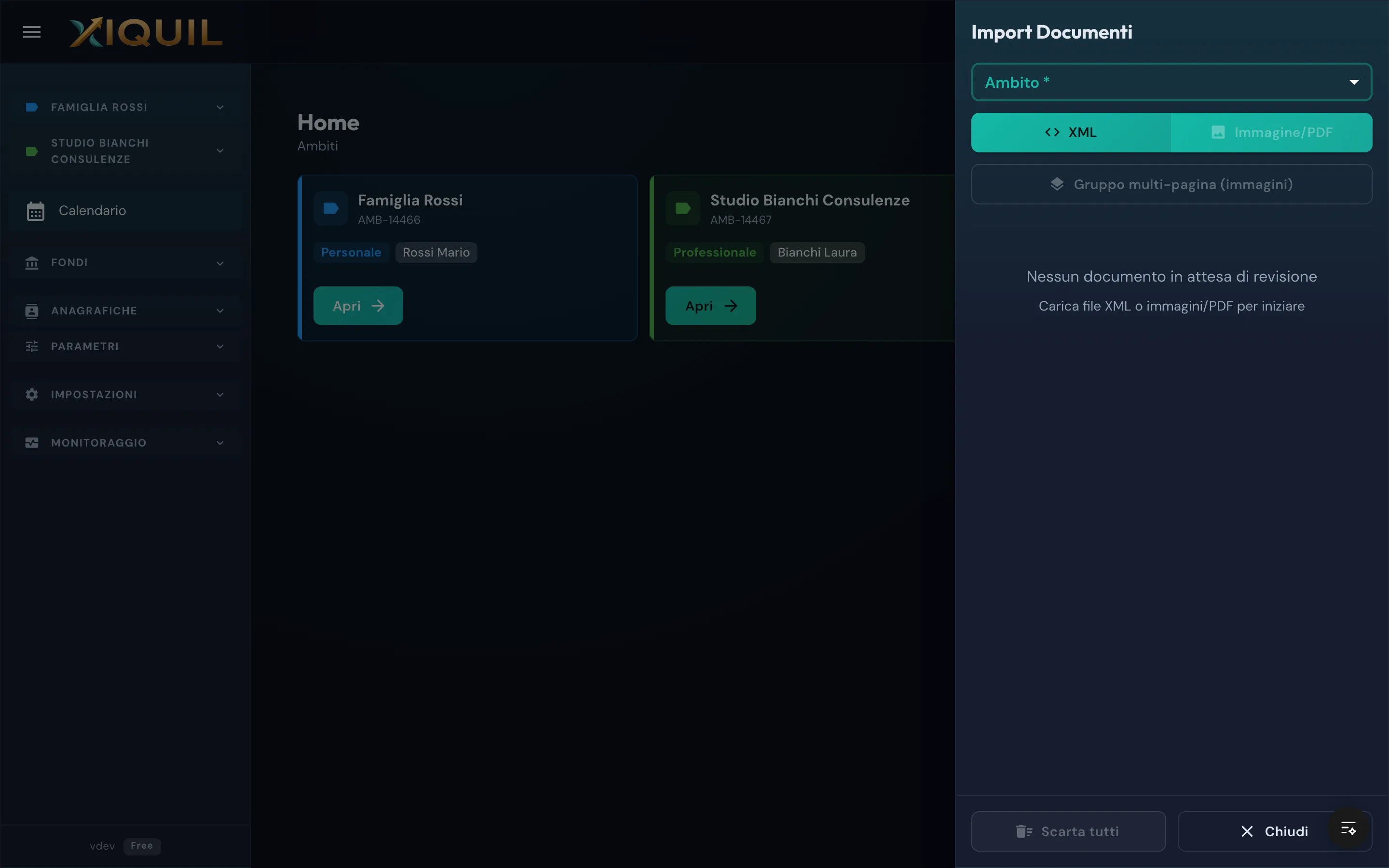Click the Bianchi Laura chip
Image resolution: width=1389 pixels, height=868 pixels.
[817, 253]
